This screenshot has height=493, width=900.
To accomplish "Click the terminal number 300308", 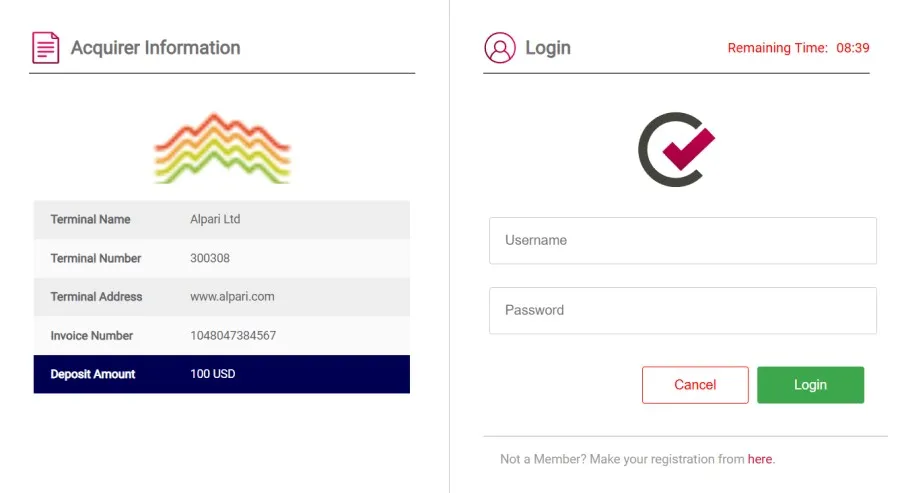I will [210, 258].
